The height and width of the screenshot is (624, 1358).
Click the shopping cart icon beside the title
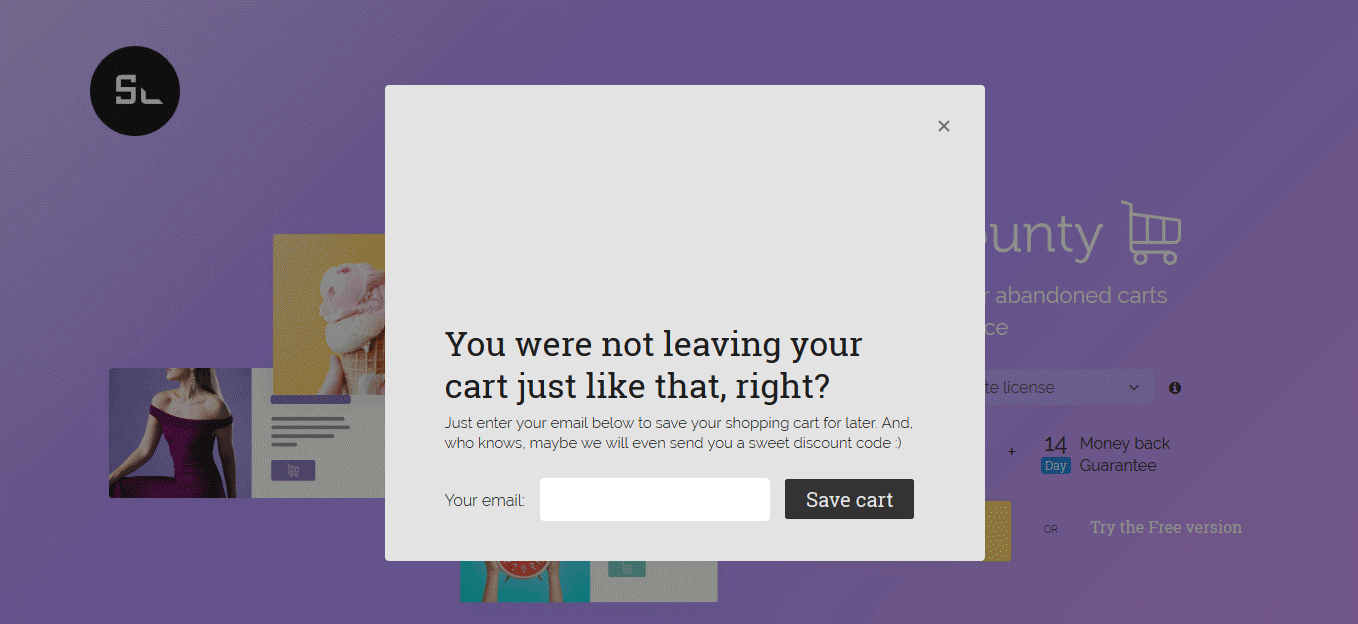(x=1151, y=233)
